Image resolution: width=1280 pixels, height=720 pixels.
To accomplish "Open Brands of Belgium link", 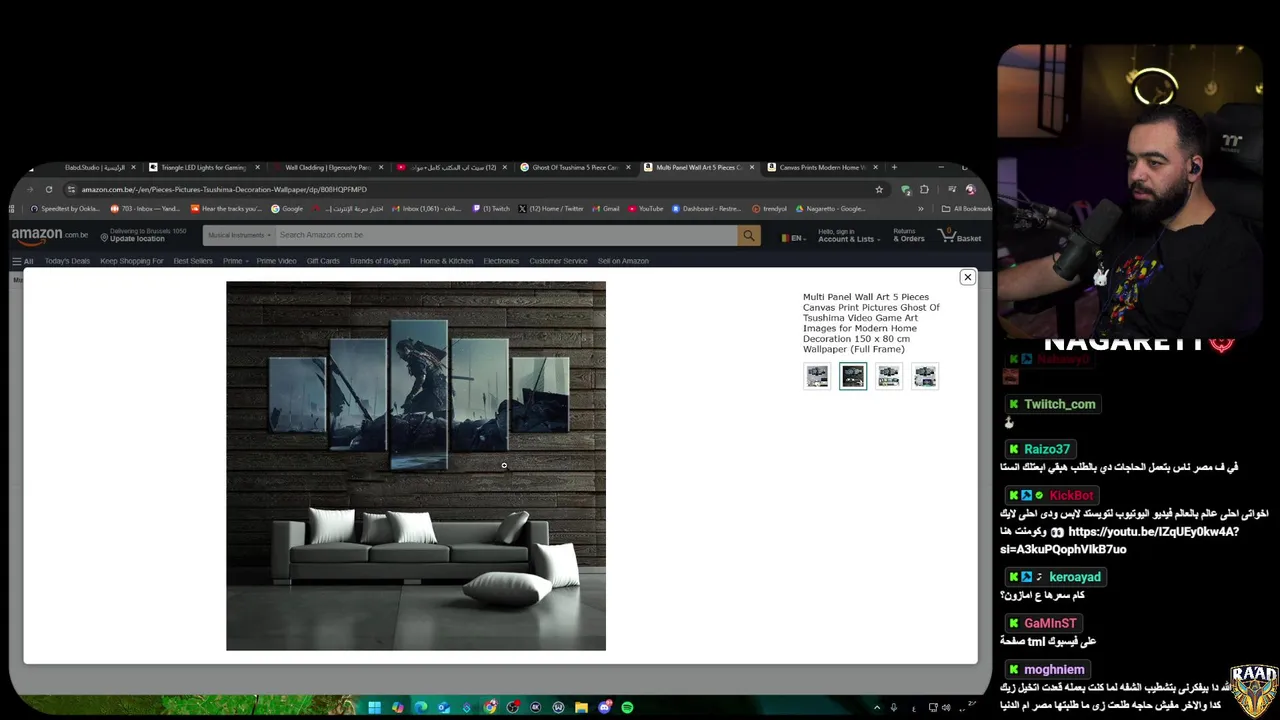I will [380, 261].
